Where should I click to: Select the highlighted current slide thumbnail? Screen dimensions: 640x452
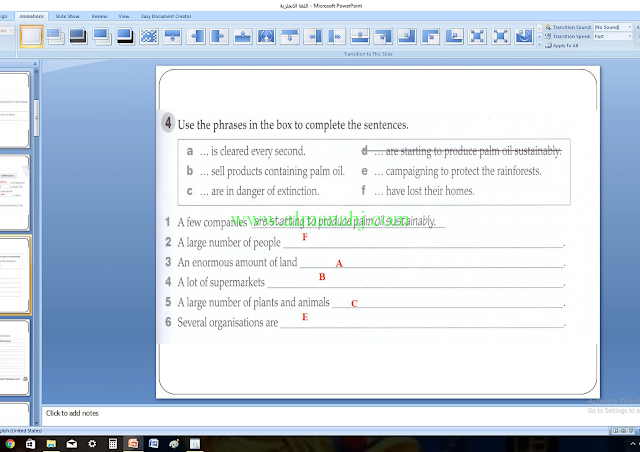[x=15, y=275]
